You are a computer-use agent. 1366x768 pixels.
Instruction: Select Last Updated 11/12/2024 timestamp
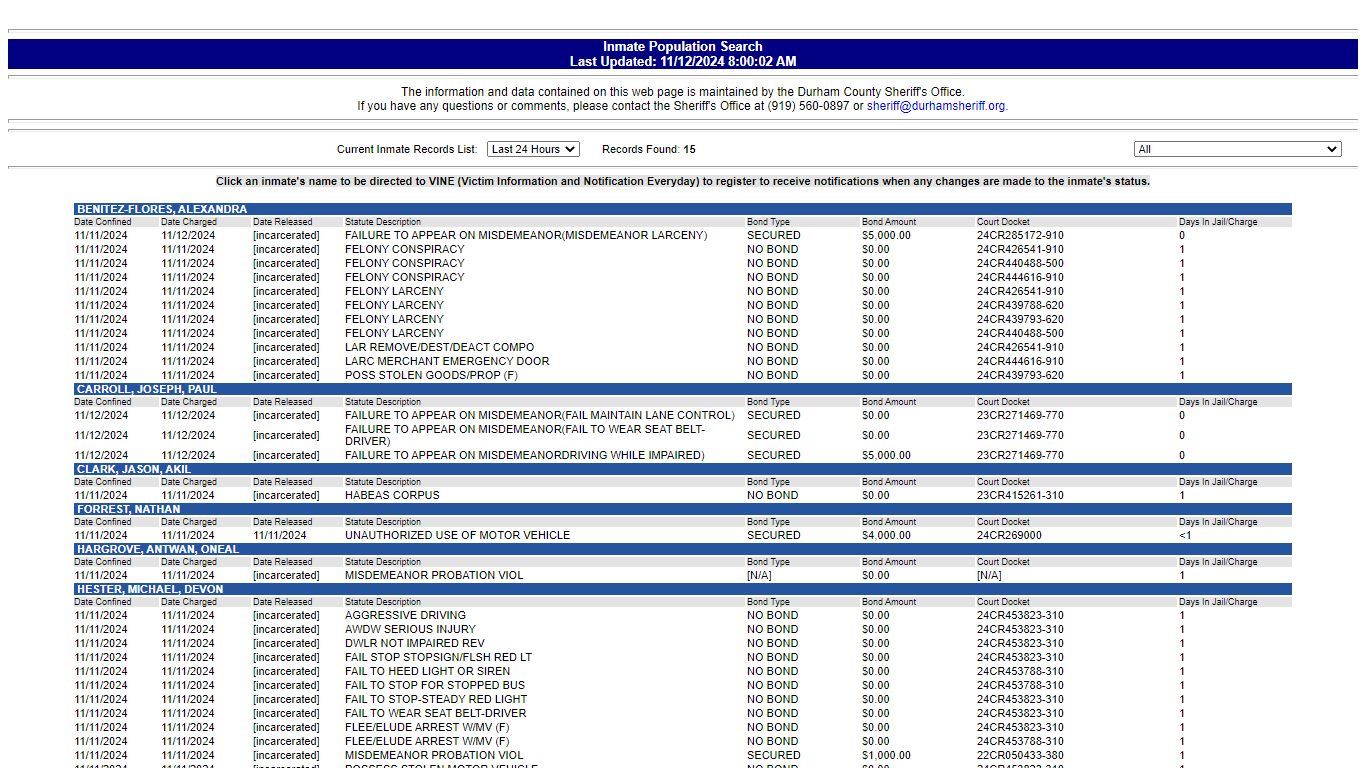(x=683, y=62)
